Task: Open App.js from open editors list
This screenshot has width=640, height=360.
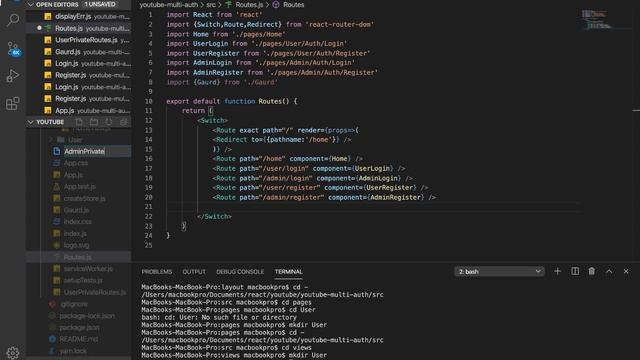Action: pos(79,111)
